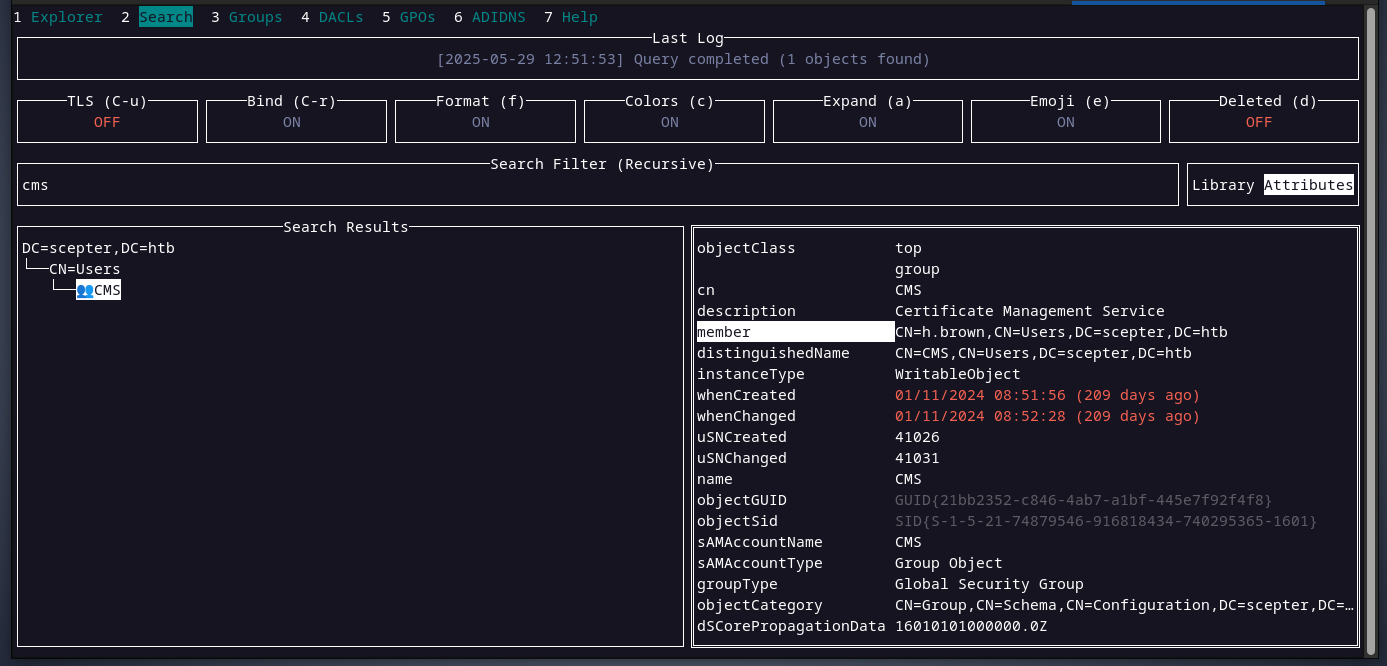The width and height of the screenshot is (1387, 666).
Task: Select the member attribute row
Action: [x=795, y=332]
